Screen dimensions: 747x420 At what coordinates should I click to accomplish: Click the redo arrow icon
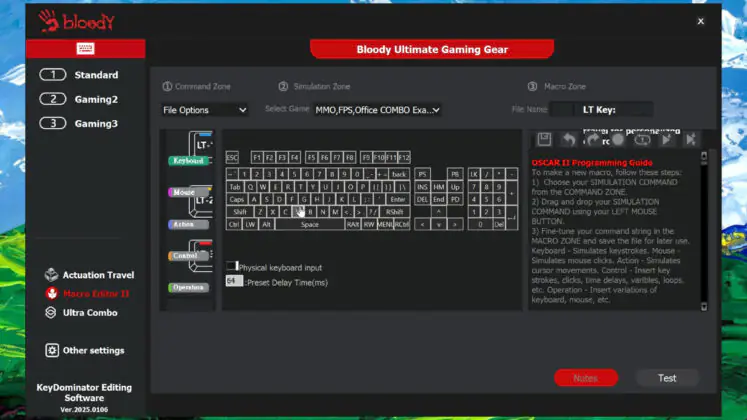click(592, 140)
